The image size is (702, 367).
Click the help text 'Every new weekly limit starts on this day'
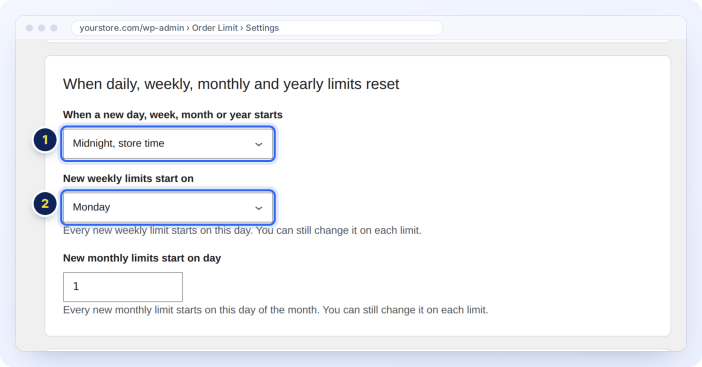[x=157, y=230]
